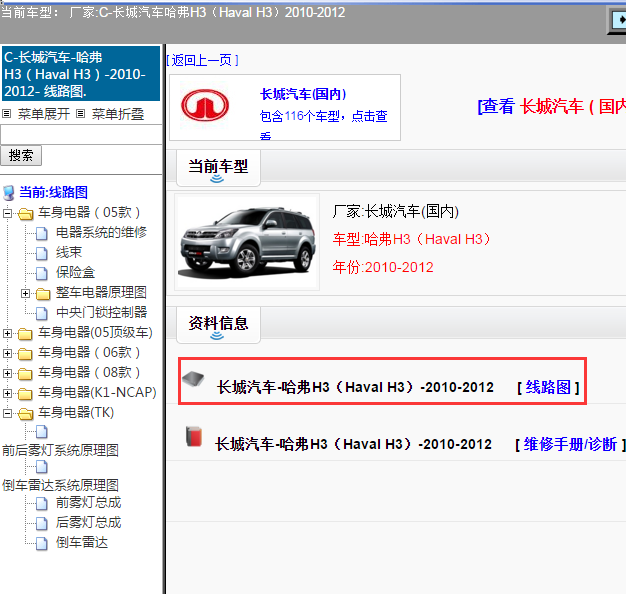Click the red book icon beside 维修手册 row
Image resolution: width=626 pixels, height=594 pixels.
tap(194, 436)
